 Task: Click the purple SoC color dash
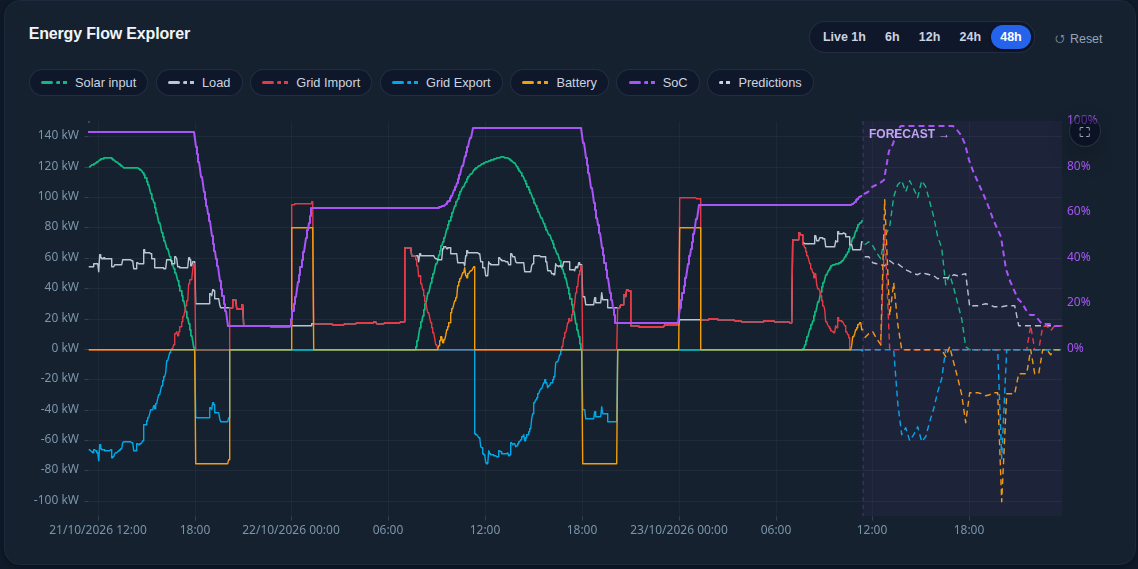point(641,83)
